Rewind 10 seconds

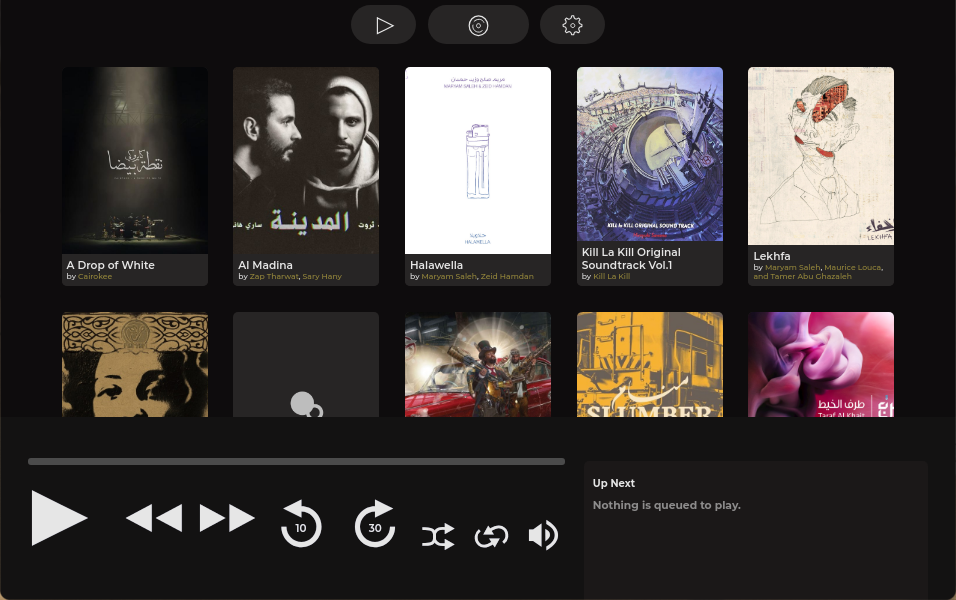(301, 523)
